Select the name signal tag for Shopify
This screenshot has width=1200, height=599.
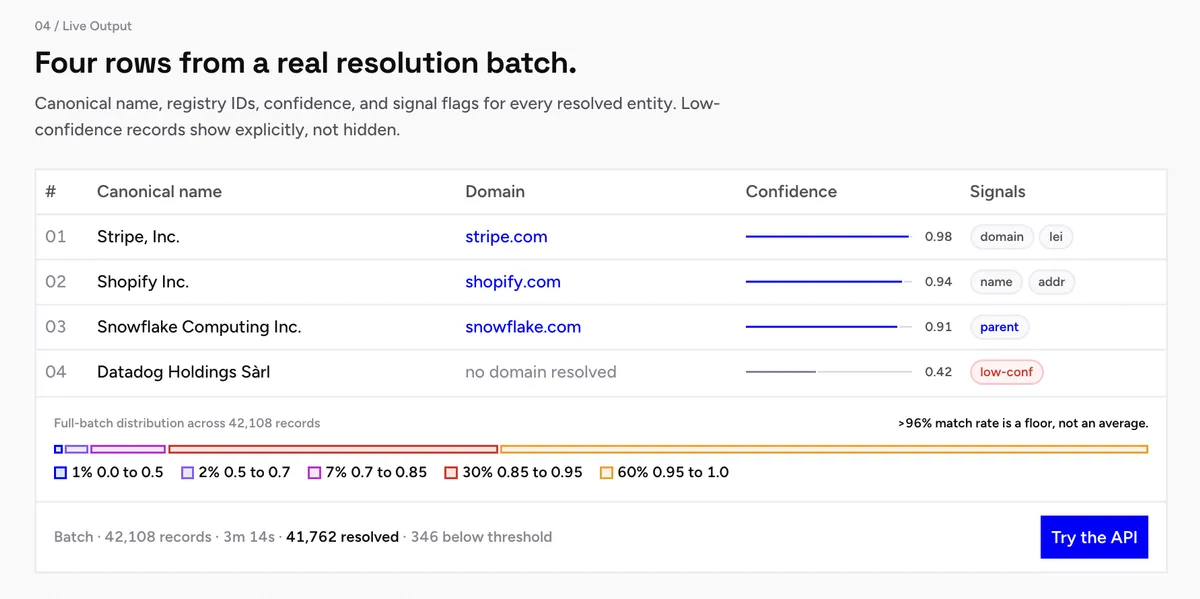[996, 282]
